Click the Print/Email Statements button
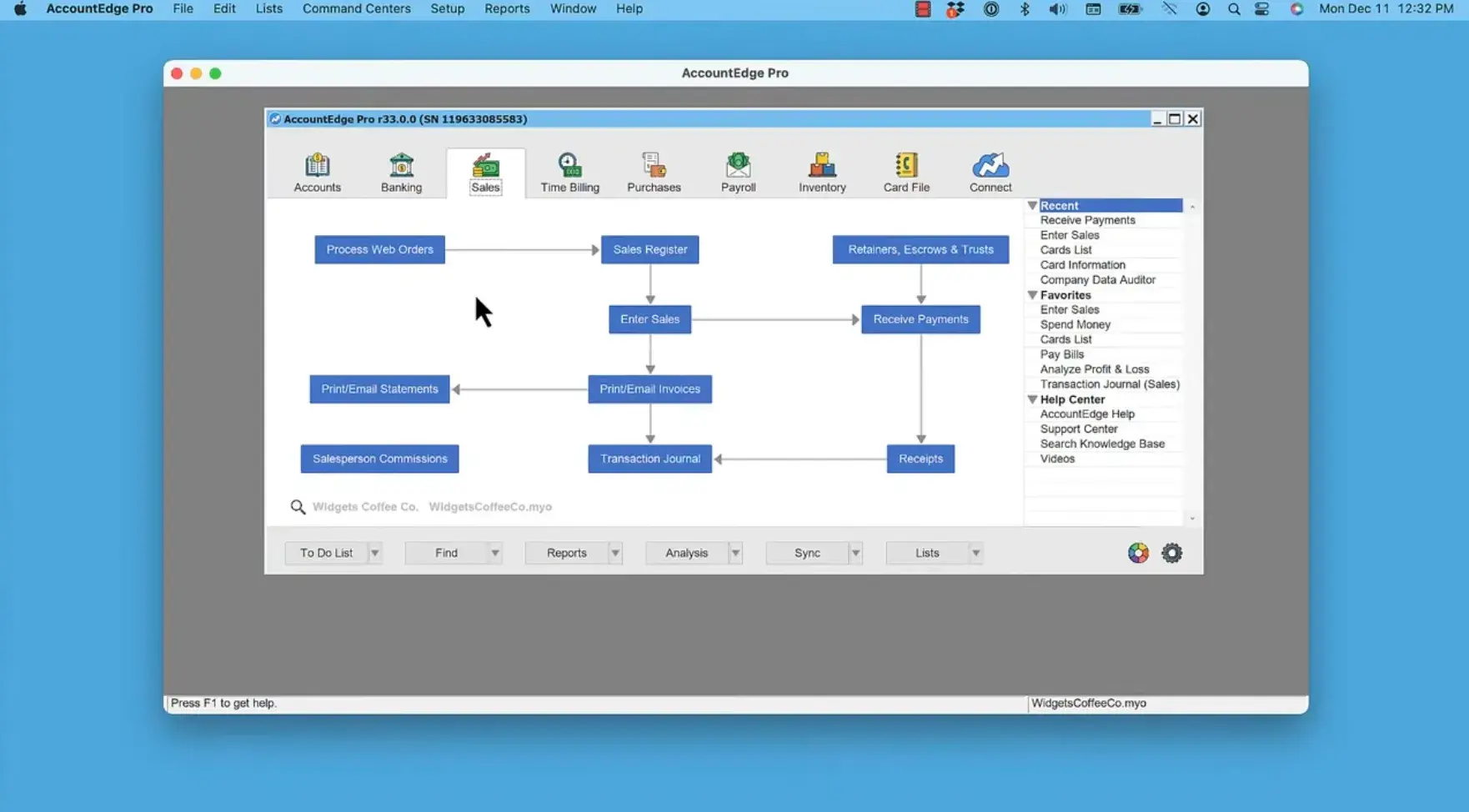The height and width of the screenshot is (812, 1469). (x=379, y=389)
